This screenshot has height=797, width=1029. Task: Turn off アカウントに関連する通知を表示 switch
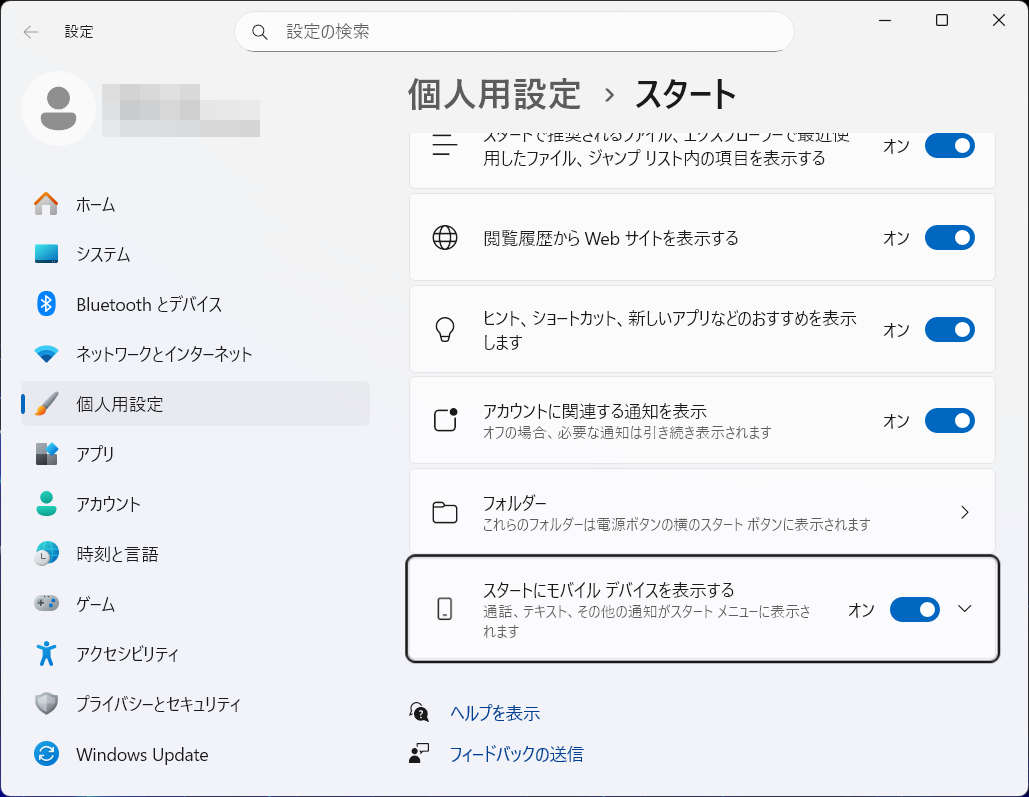950,421
